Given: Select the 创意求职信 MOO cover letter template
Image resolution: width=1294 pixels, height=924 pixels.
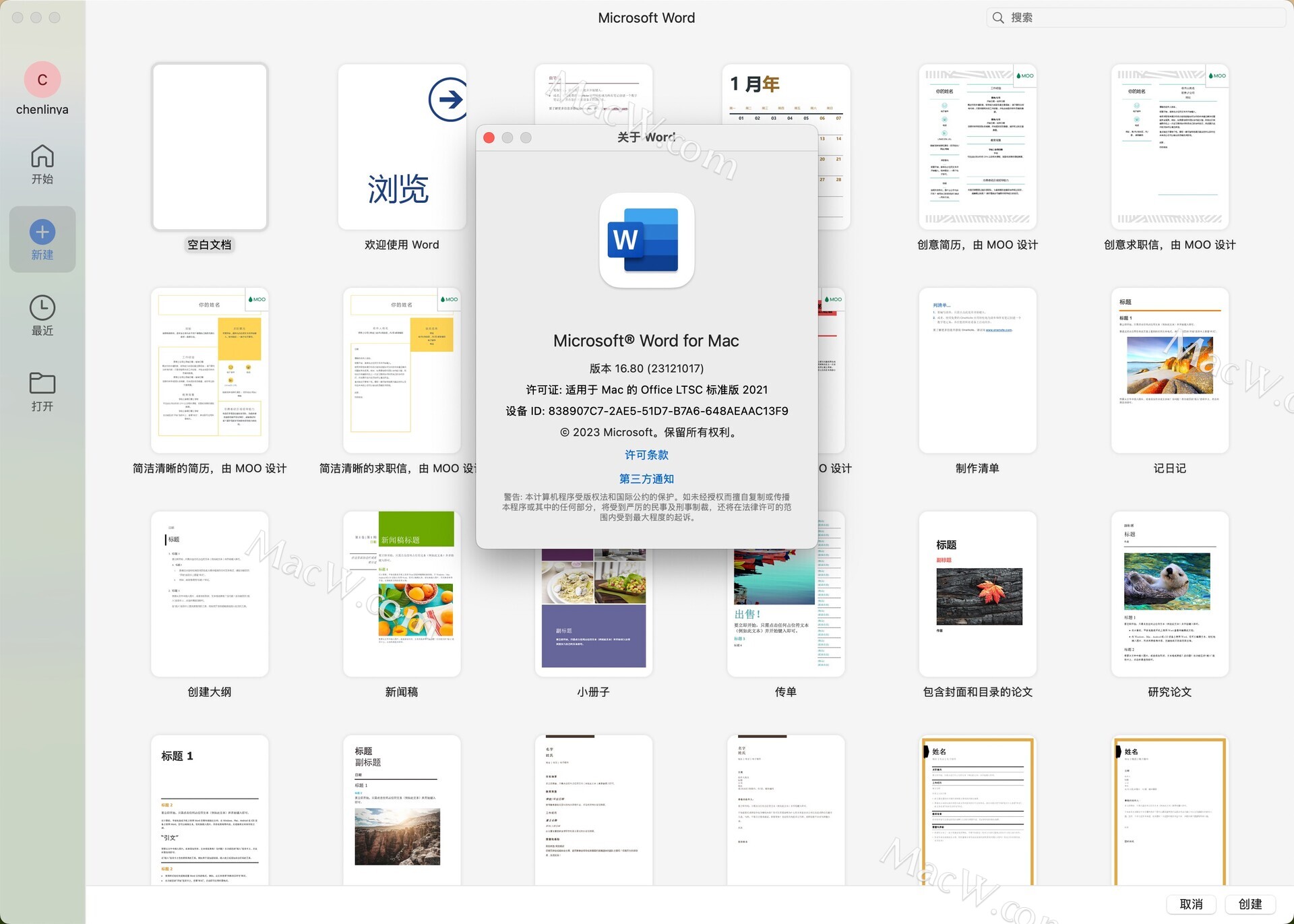Looking at the screenshot, I should pos(1169,147).
